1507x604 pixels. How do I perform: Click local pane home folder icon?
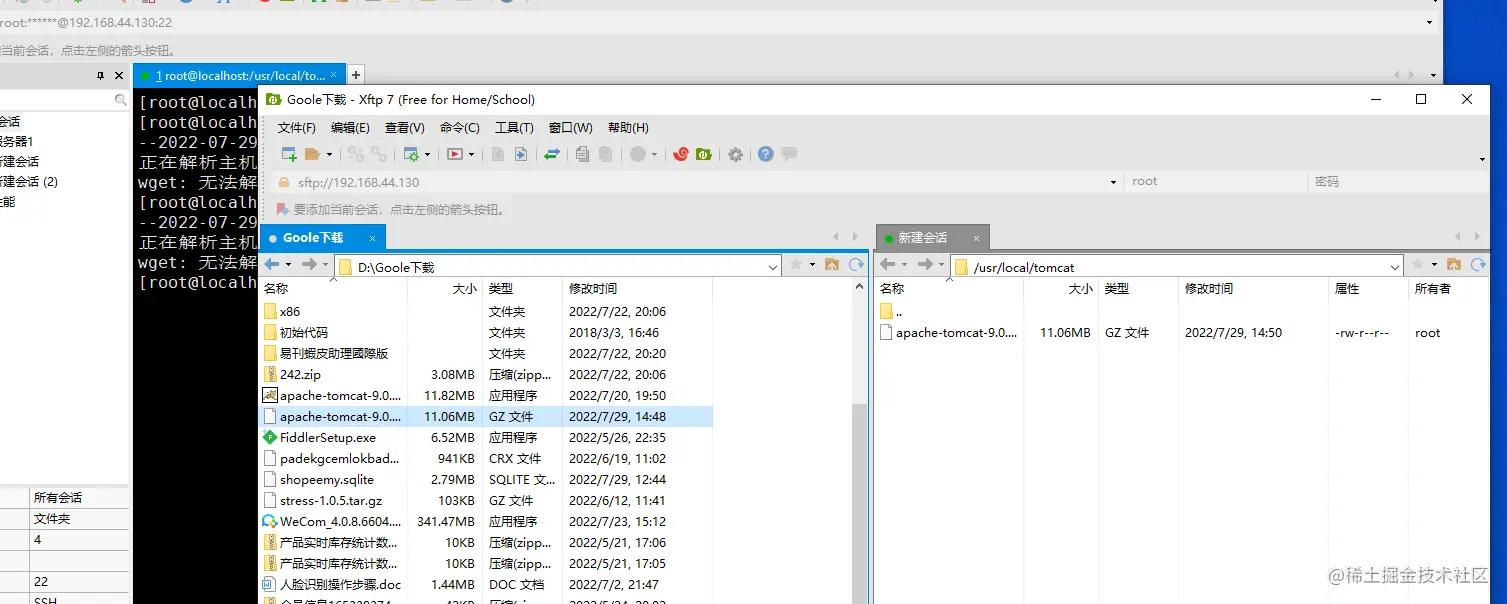pos(834,265)
